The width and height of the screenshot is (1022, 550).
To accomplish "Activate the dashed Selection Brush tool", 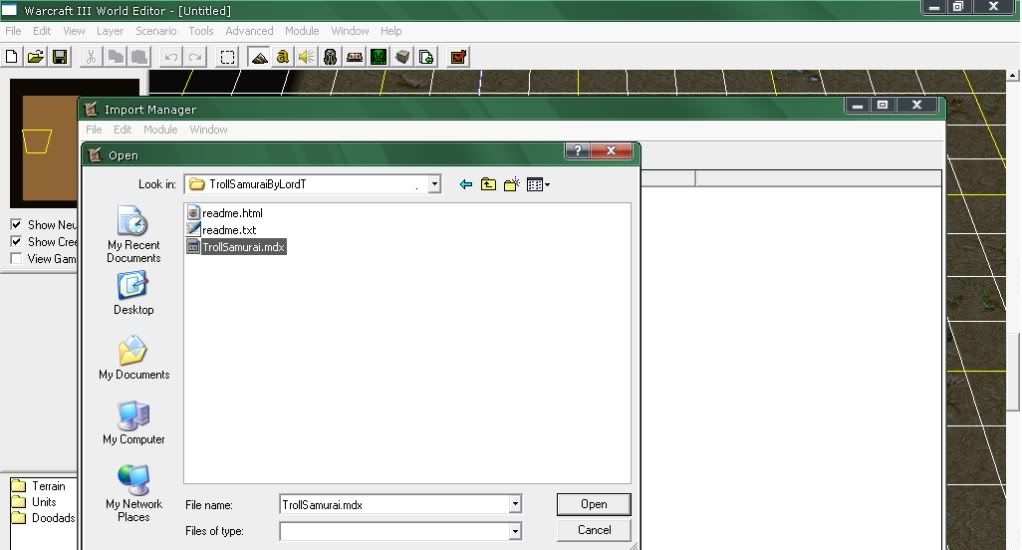I will pos(227,57).
